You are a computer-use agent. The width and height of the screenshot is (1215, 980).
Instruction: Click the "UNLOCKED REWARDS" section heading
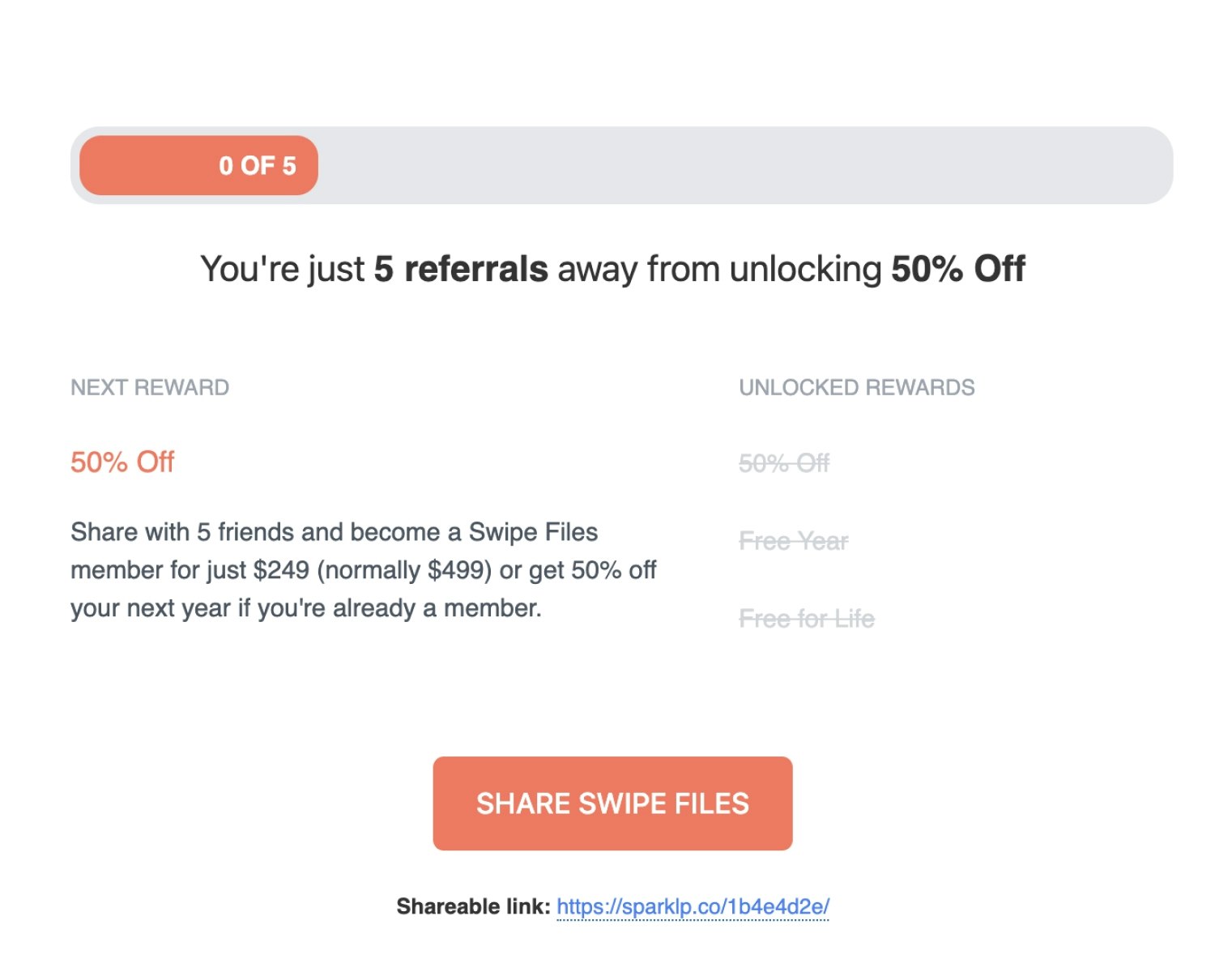pos(856,387)
